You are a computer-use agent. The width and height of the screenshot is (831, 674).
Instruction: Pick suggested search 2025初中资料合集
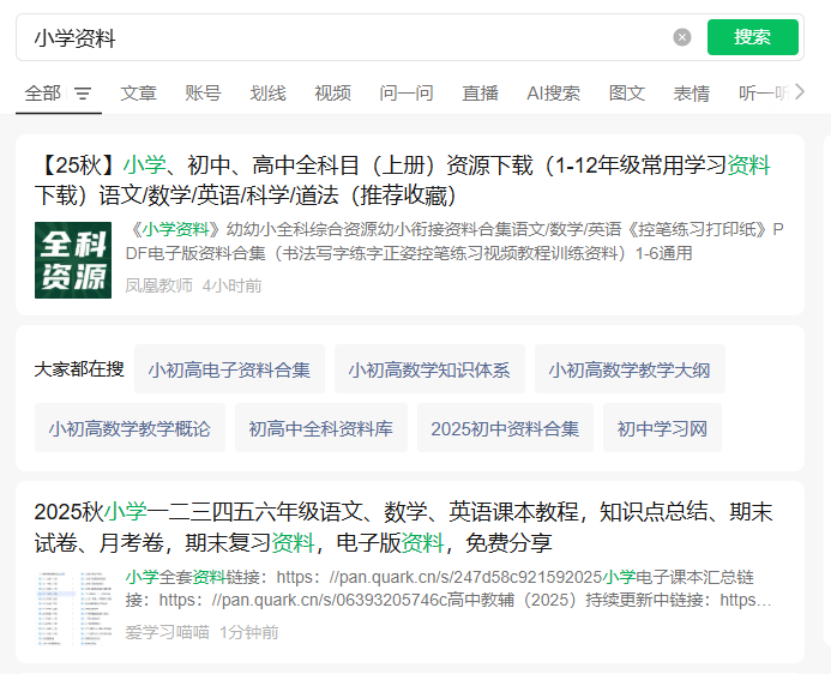click(x=504, y=429)
